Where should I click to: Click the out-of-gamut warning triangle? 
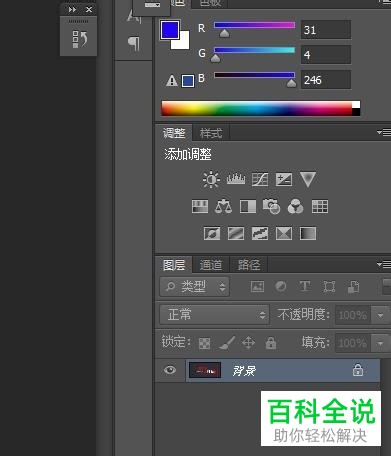(172, 81)
